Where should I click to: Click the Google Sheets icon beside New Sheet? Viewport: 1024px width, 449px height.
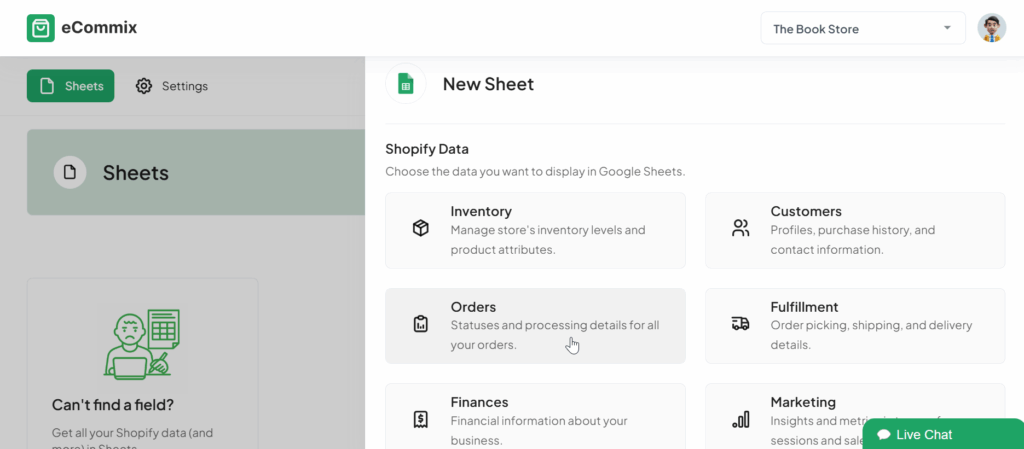[406, 84]
